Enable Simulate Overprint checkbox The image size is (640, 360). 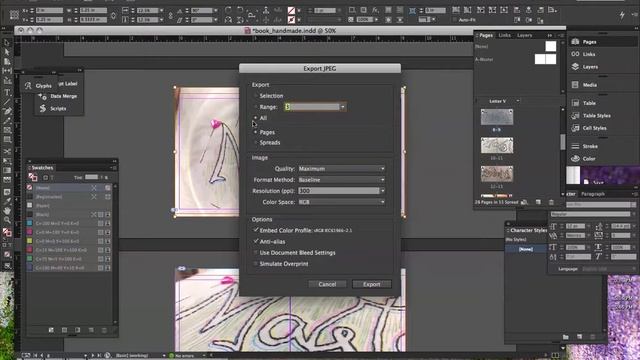point(256,264)
